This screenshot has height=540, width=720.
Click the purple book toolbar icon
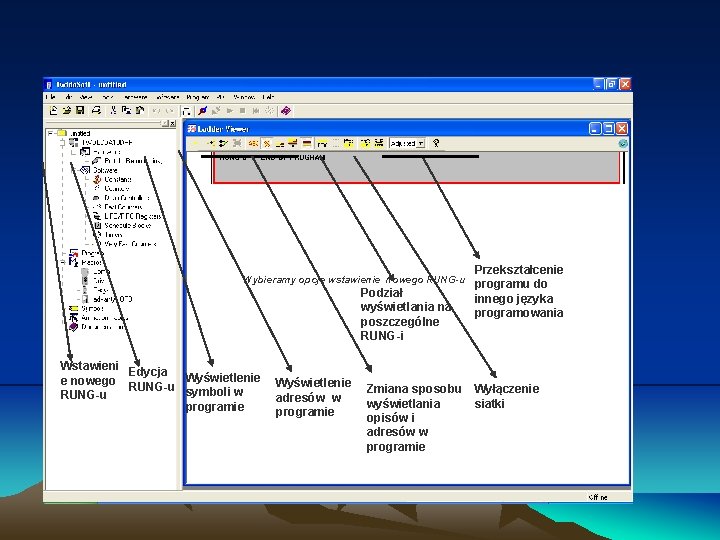286,111
